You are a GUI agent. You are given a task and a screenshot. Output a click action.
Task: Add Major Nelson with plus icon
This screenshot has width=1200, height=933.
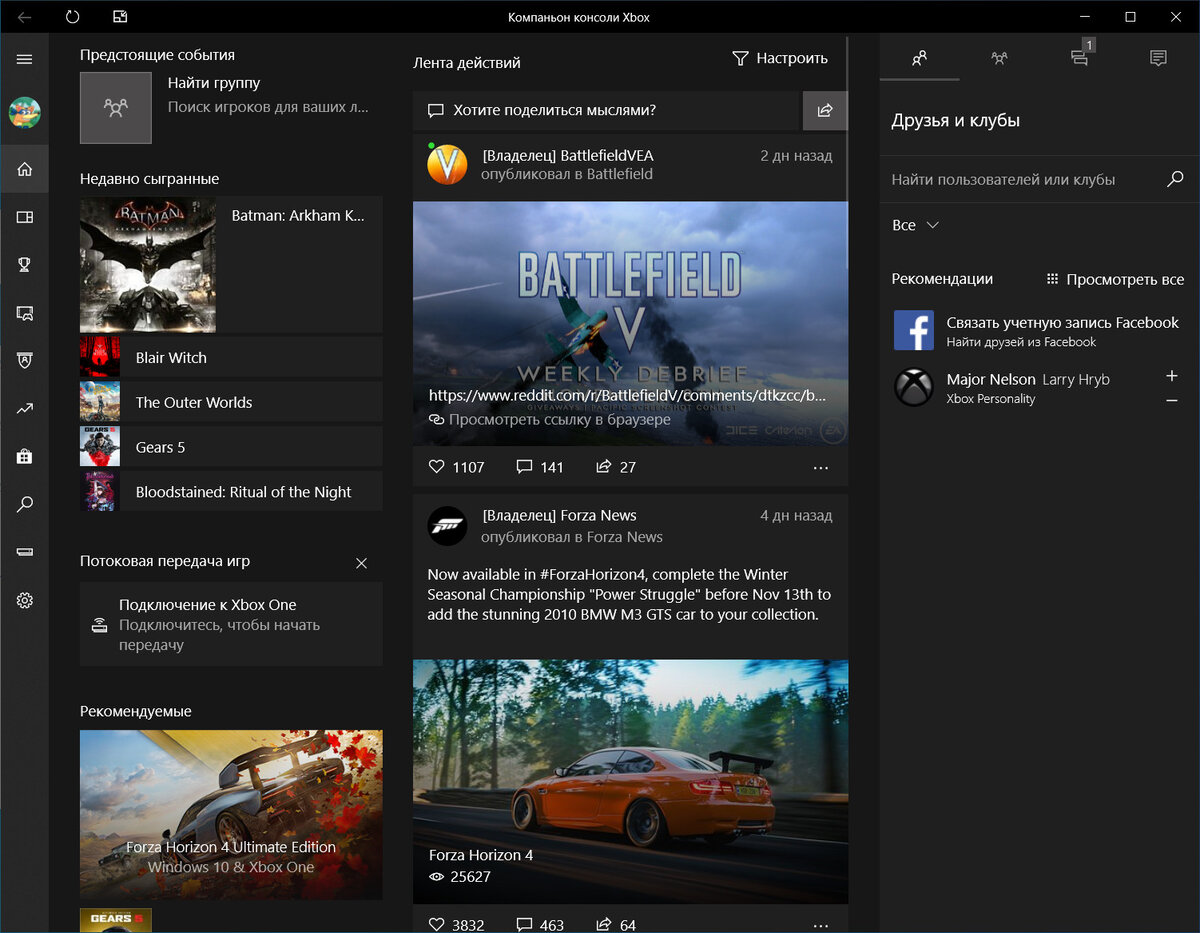[x=1172, y=376]
